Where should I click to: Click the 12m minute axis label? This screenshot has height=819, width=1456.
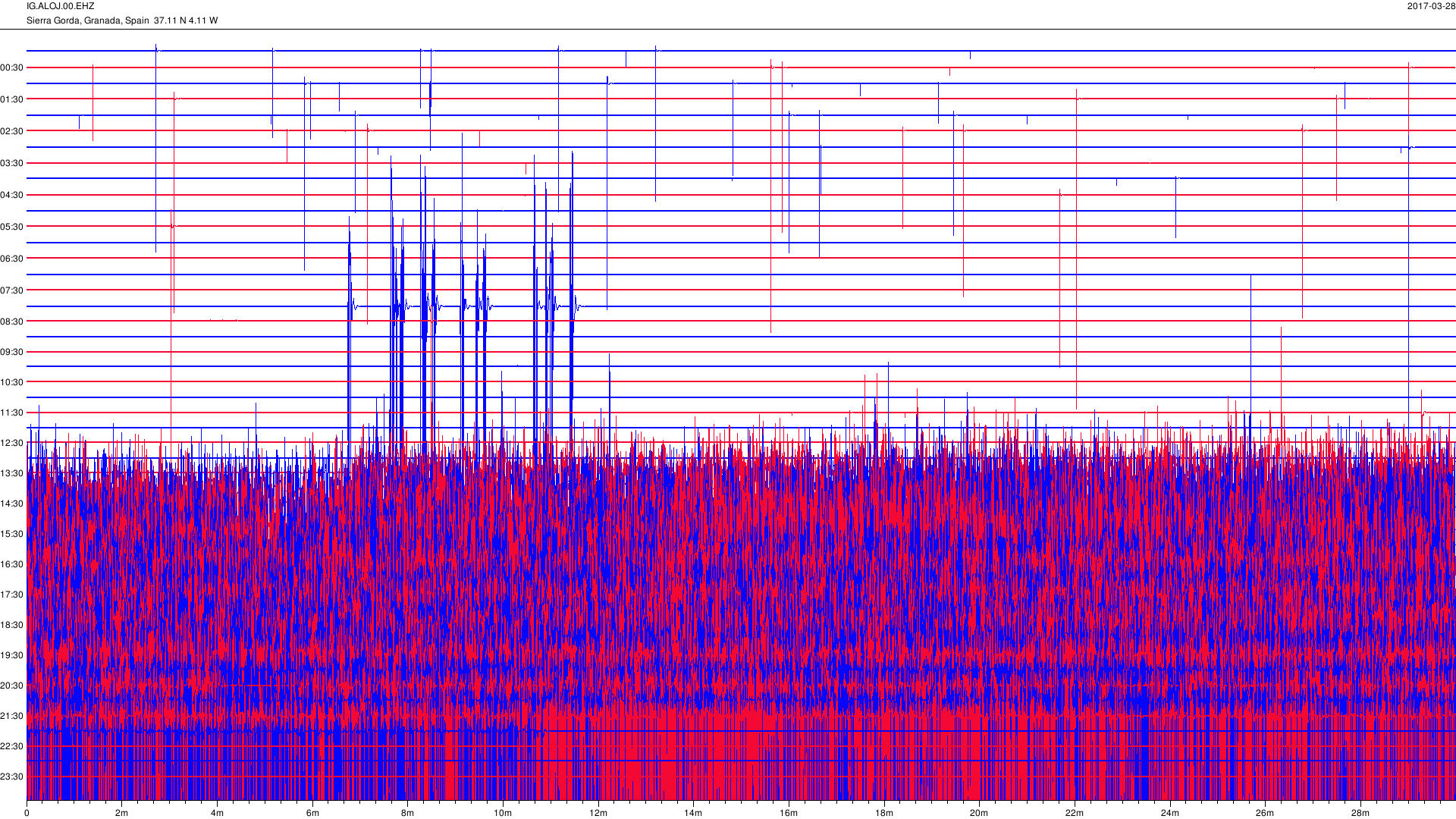598,813
